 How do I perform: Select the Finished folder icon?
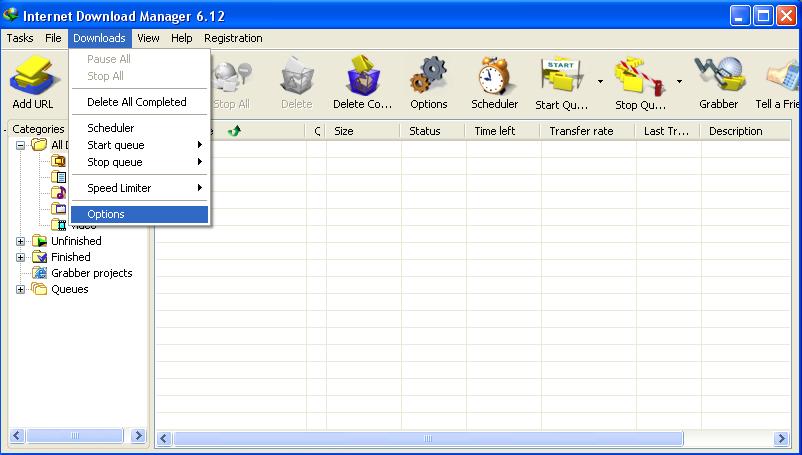39,257
